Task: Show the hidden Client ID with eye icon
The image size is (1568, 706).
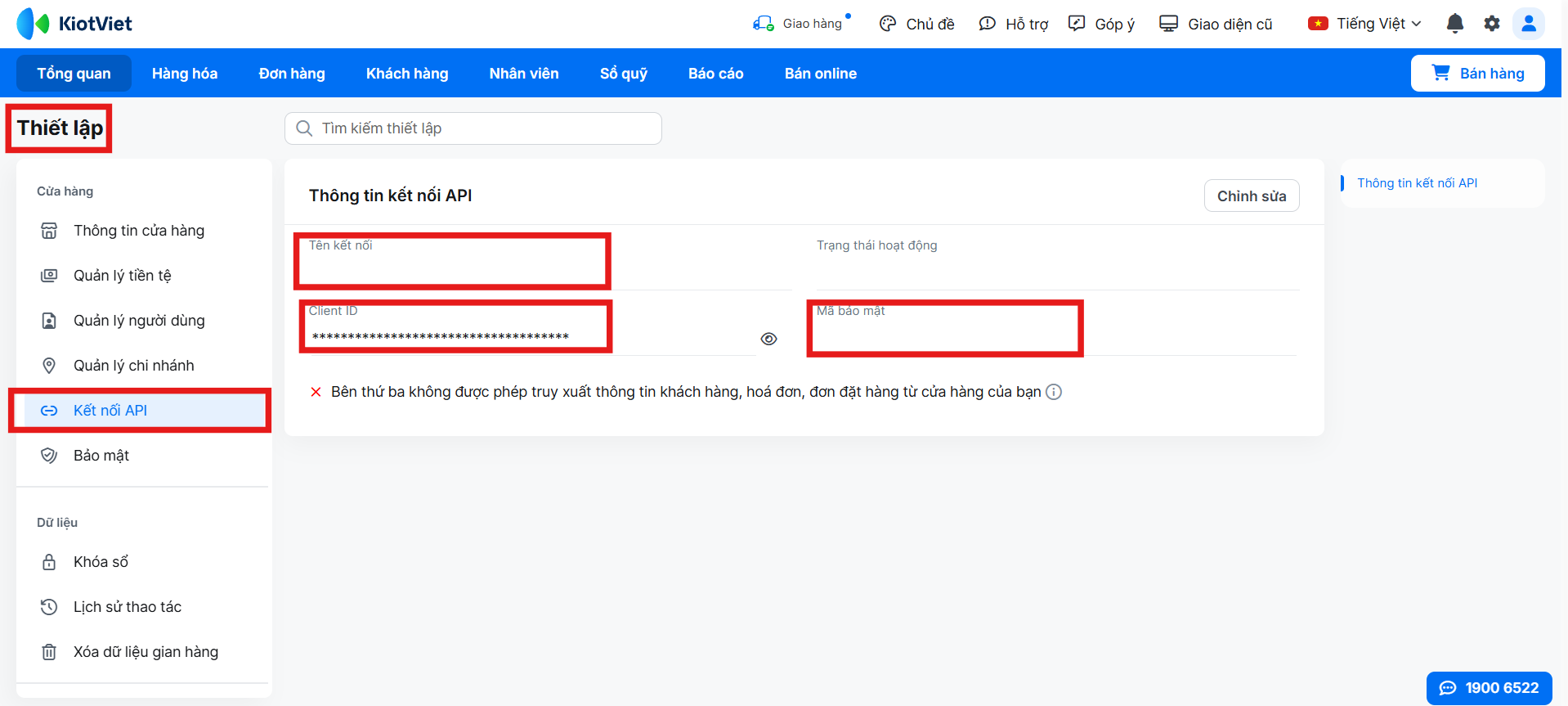Action: [768, 339]
